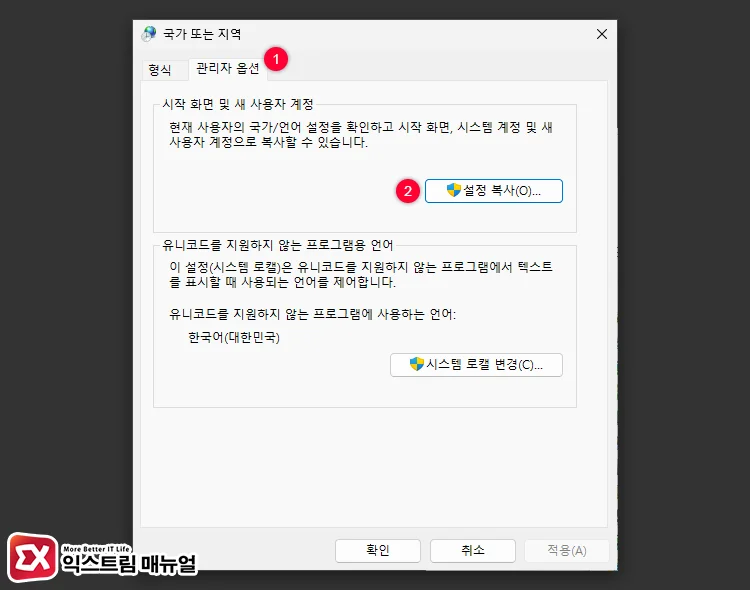
Task: Click the globe icon in the title bar
Action: coord(149,34)
